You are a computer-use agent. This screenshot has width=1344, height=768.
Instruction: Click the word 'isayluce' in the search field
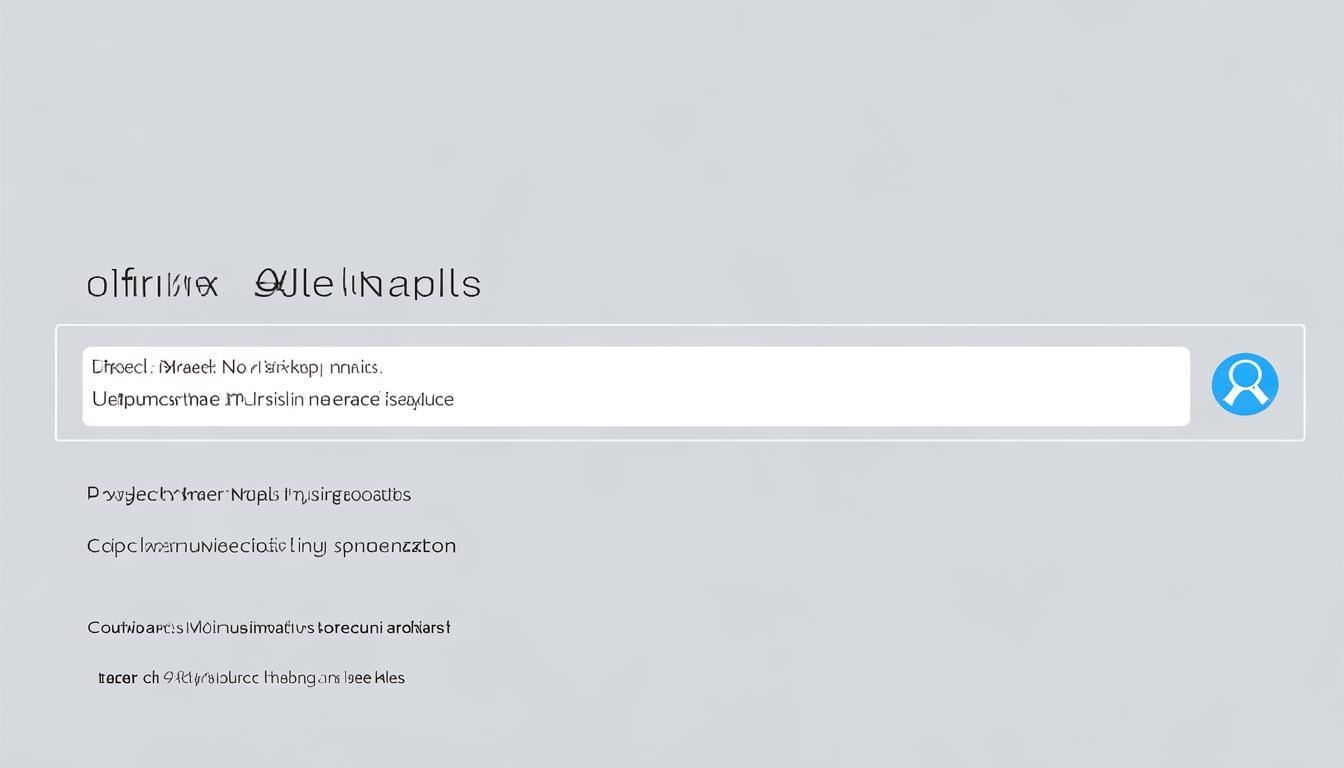tap(419, 399)
